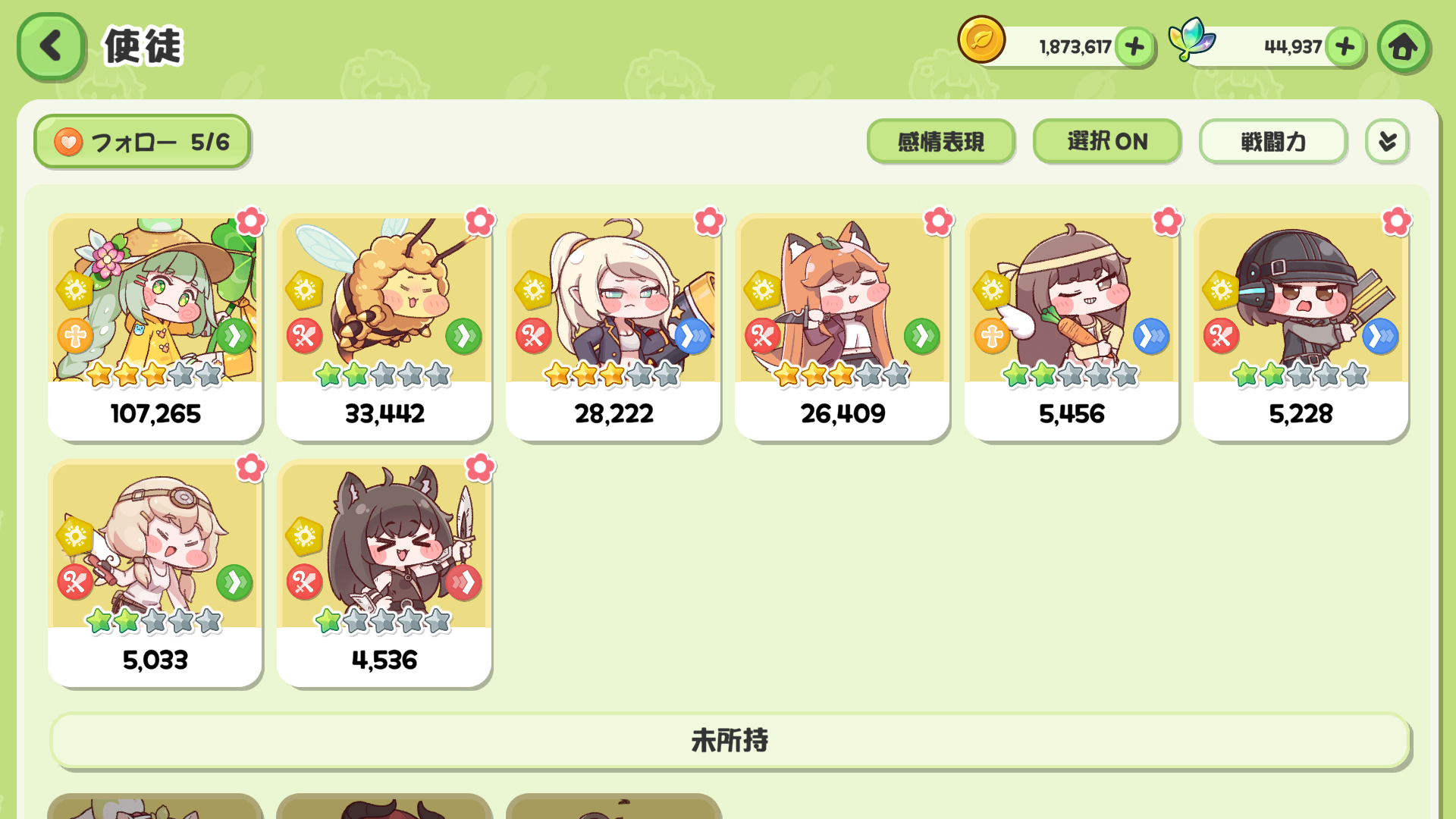Add gold coins with the plus icon
This screenshot has width=1456, height=819.
coord(1134,47)
